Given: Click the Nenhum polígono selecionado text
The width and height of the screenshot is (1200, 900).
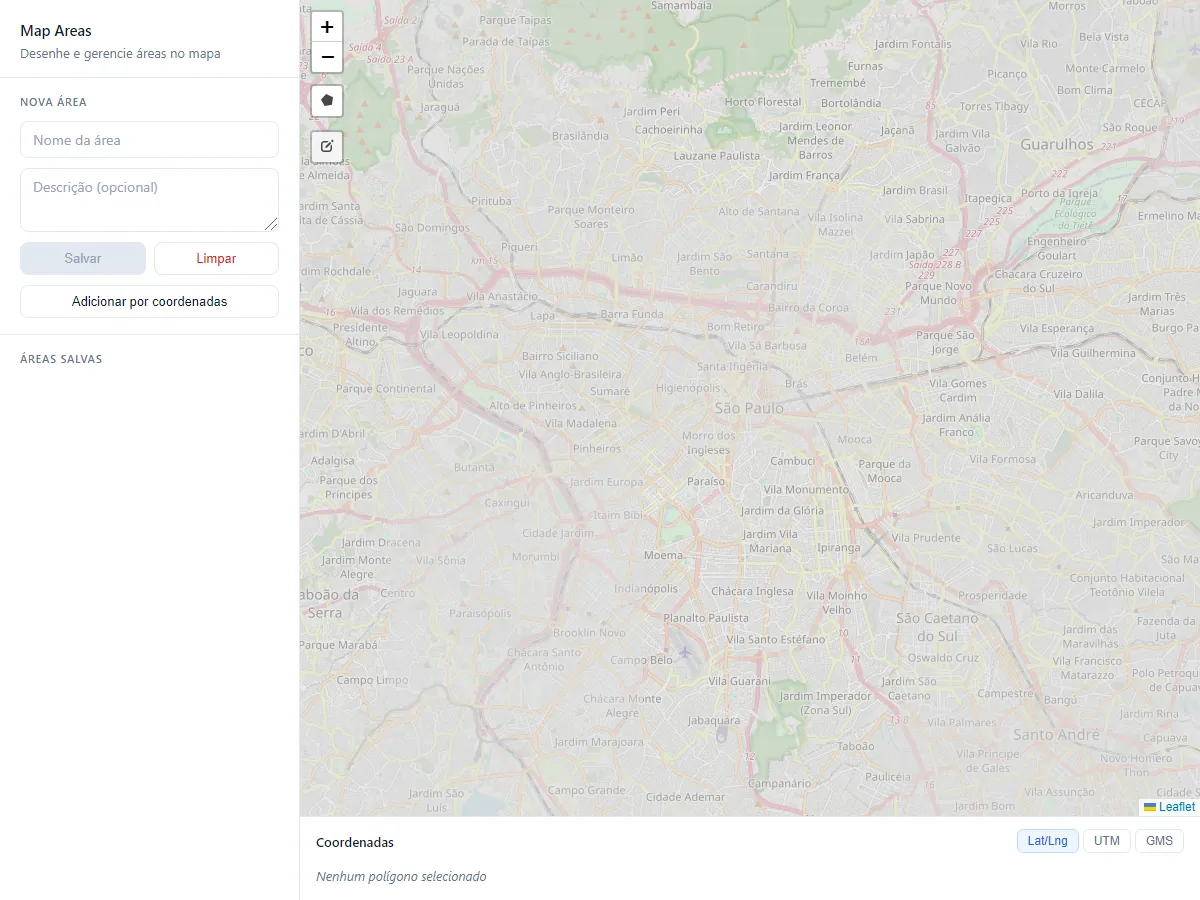Looking at the screenshot, I should pos(401,876).
